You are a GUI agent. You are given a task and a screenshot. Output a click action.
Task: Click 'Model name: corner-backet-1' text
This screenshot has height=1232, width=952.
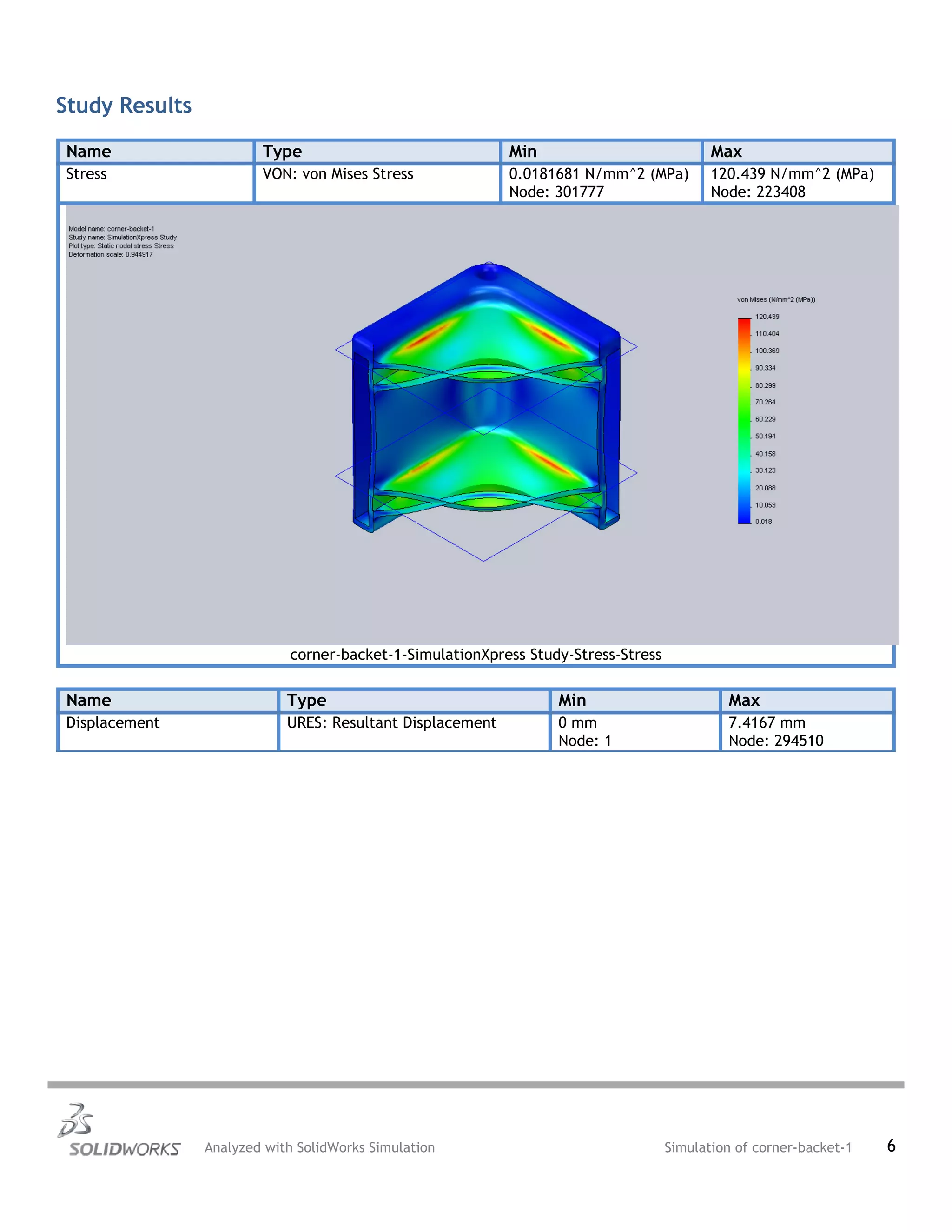point(111,228)
